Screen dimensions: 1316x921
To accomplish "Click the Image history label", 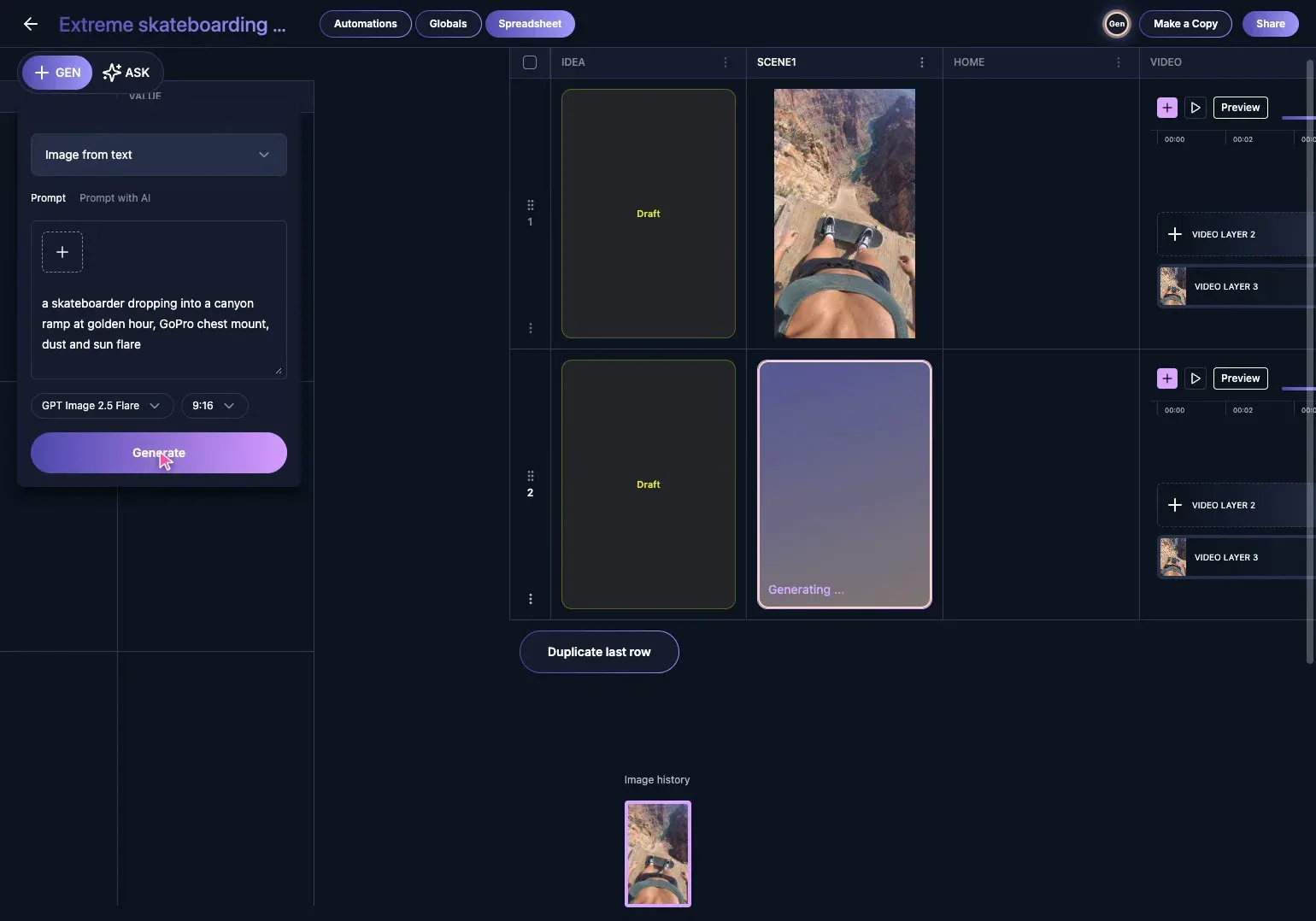I will click(x=657, y=780).
